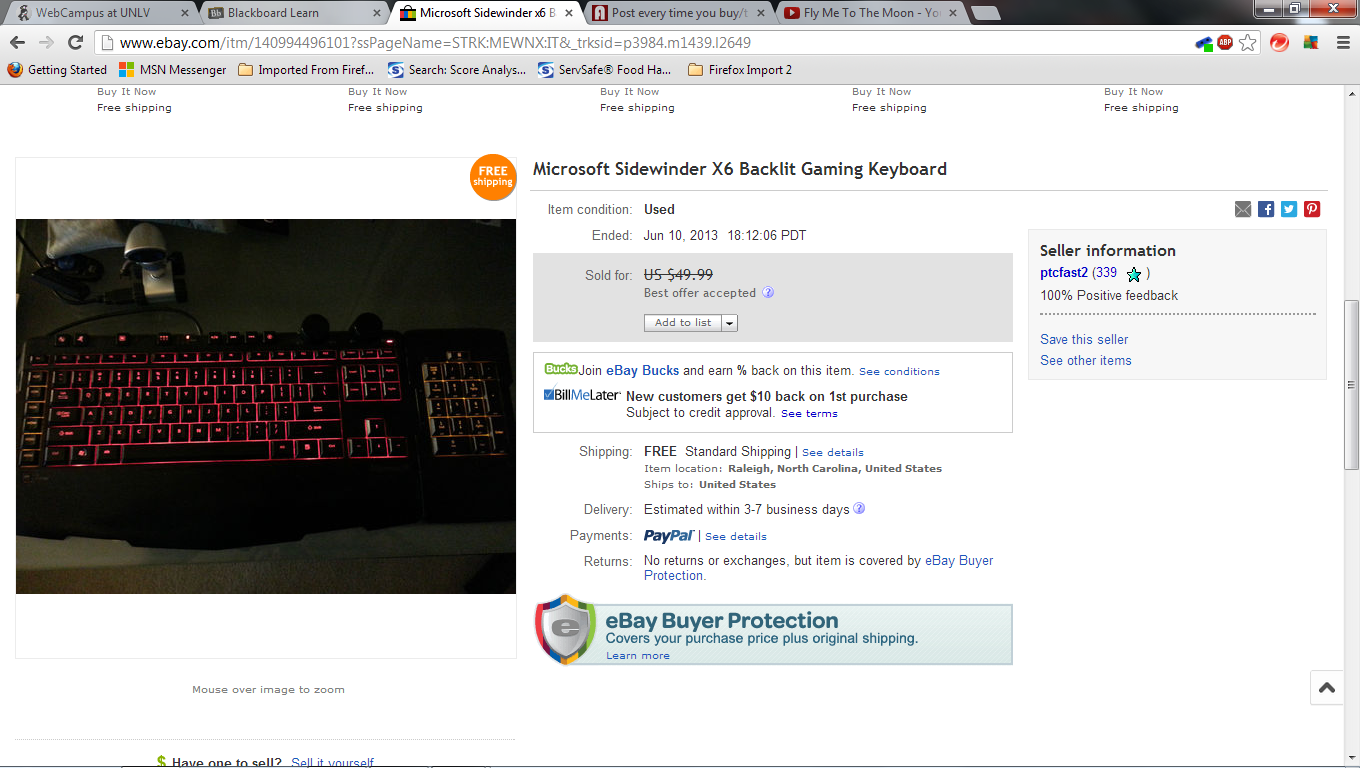Share the listing by email icon
Viewport: 1360px width, 768px height.
(1243, 209)
